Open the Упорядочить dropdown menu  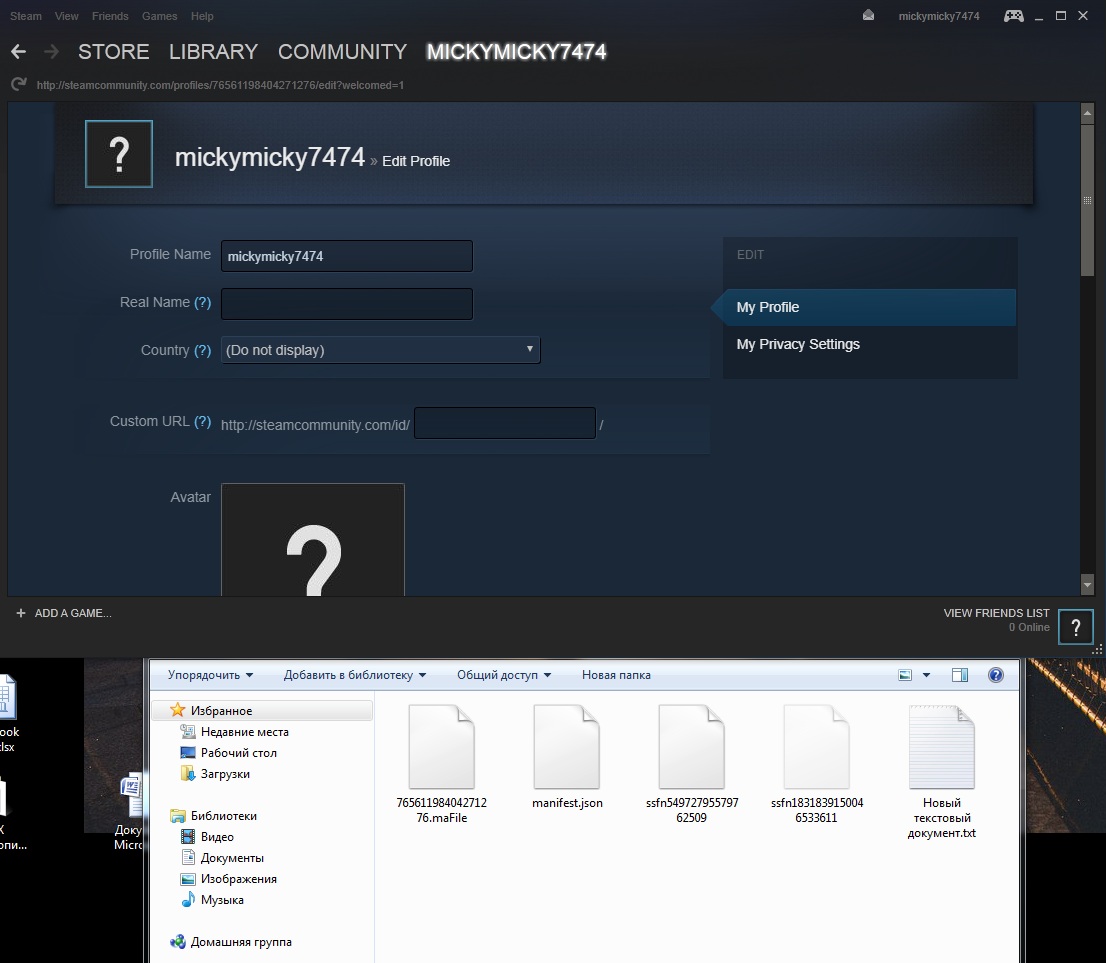tap(210, 675)
